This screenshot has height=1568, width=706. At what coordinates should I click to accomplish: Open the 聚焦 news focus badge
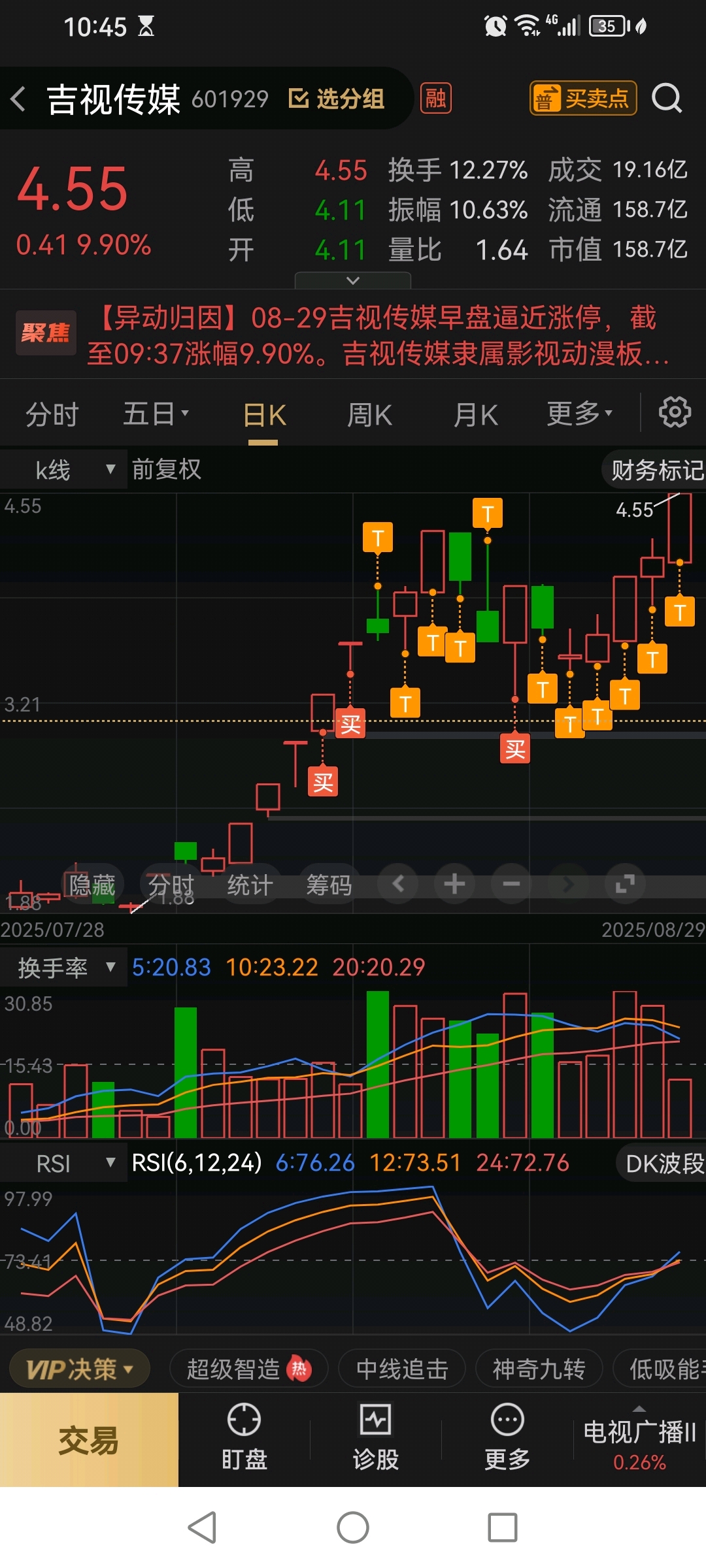(x=46, y=333)
